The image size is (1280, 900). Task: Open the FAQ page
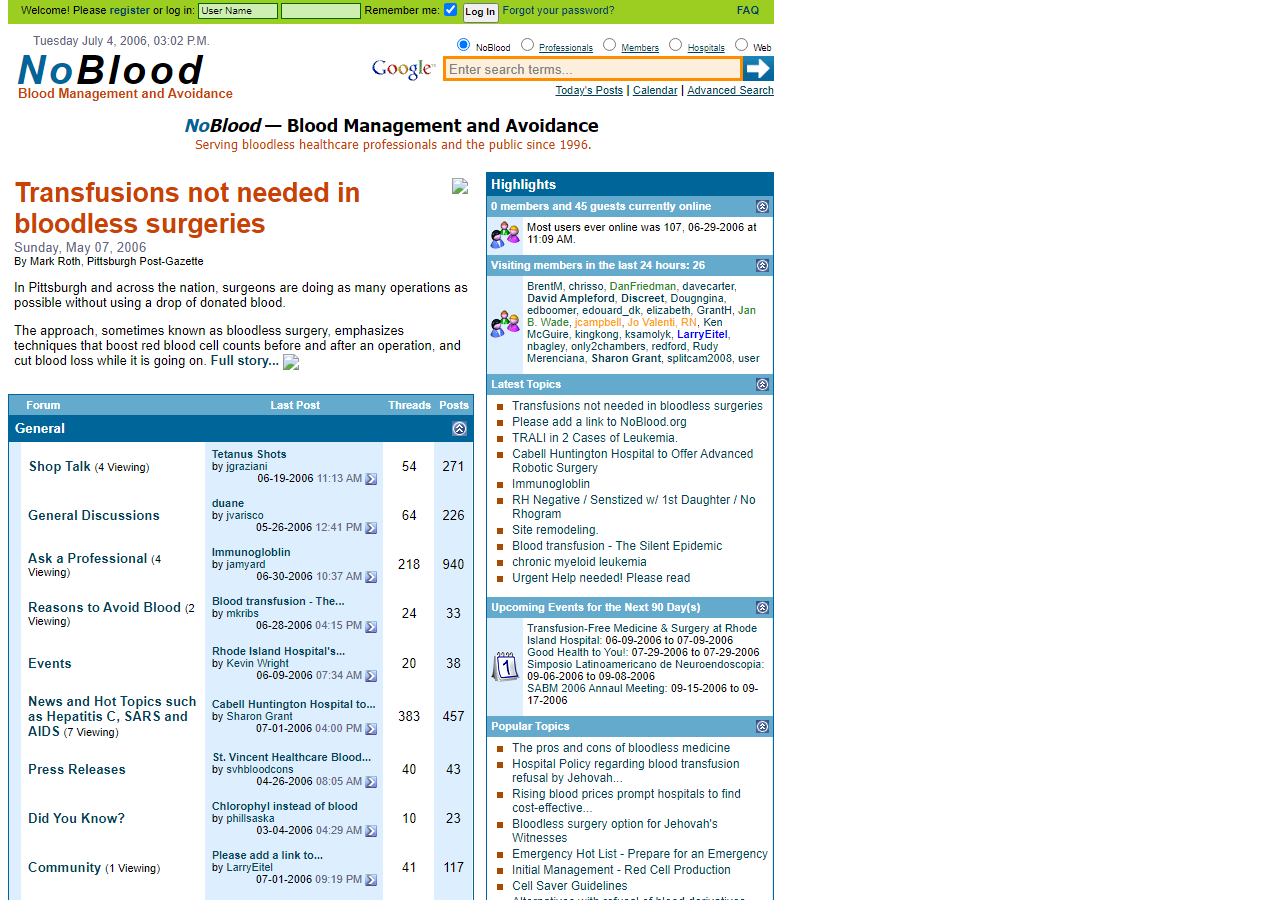(x=748, y=11)
